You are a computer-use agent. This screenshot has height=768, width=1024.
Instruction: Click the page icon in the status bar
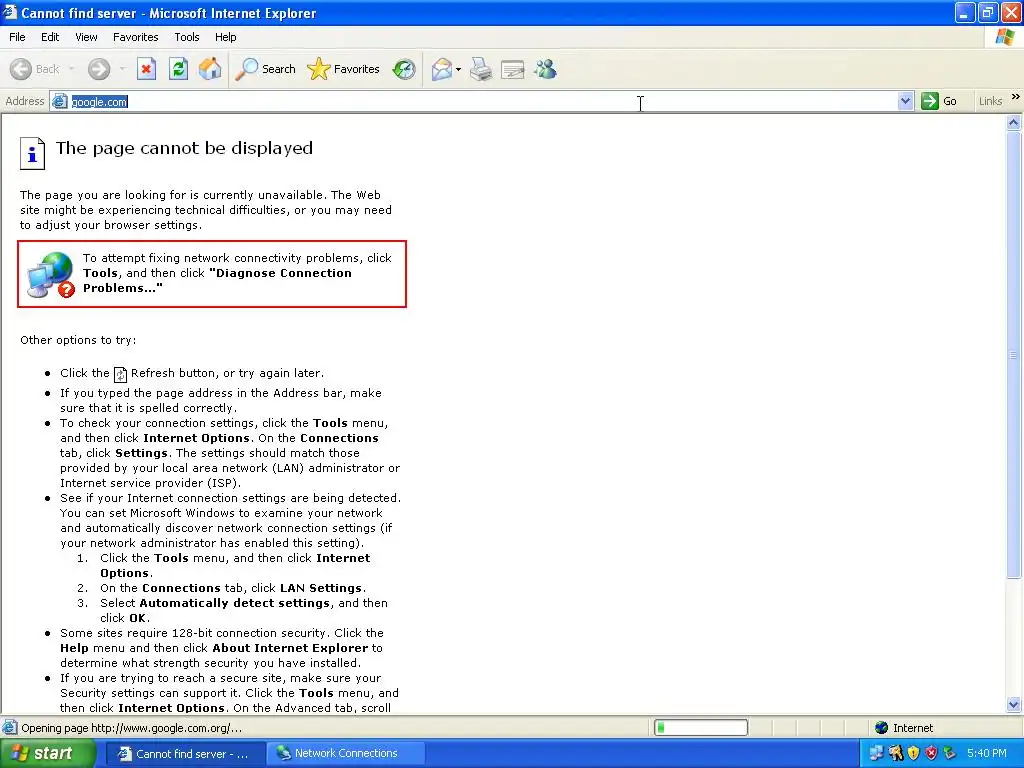[x=10, y=727]
